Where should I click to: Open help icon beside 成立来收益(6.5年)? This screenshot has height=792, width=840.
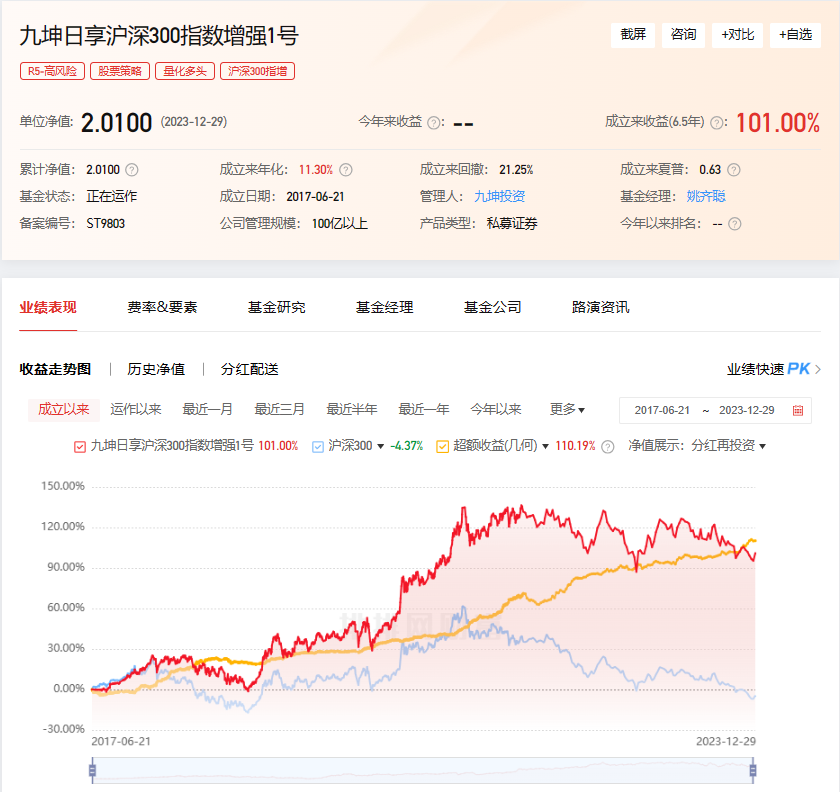click(x=716, y=123)
